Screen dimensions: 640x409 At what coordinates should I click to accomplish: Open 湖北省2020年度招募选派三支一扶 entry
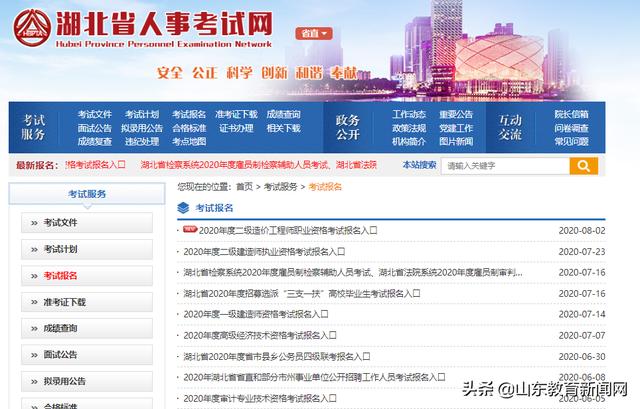click(302, 293)
